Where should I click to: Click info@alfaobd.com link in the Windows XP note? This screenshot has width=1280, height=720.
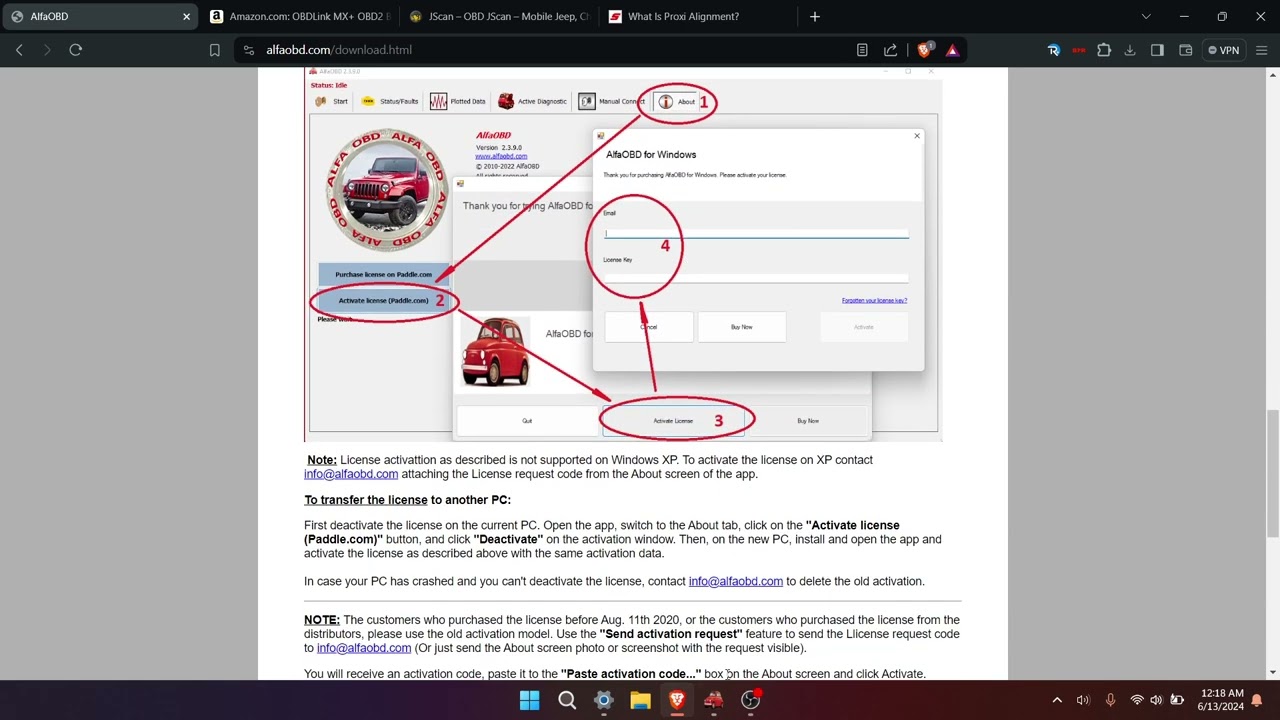pos(351,474)
